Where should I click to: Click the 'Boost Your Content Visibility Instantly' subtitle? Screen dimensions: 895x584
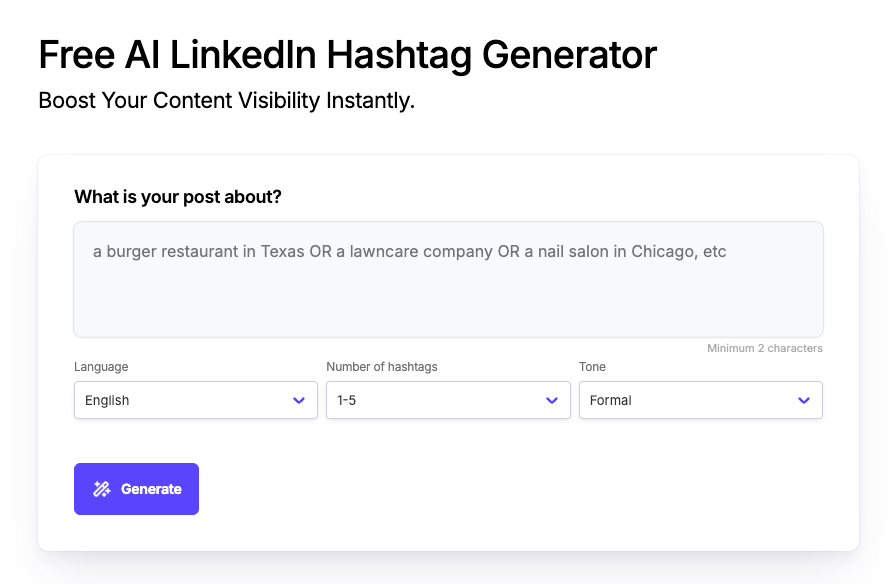pos(226,101)
